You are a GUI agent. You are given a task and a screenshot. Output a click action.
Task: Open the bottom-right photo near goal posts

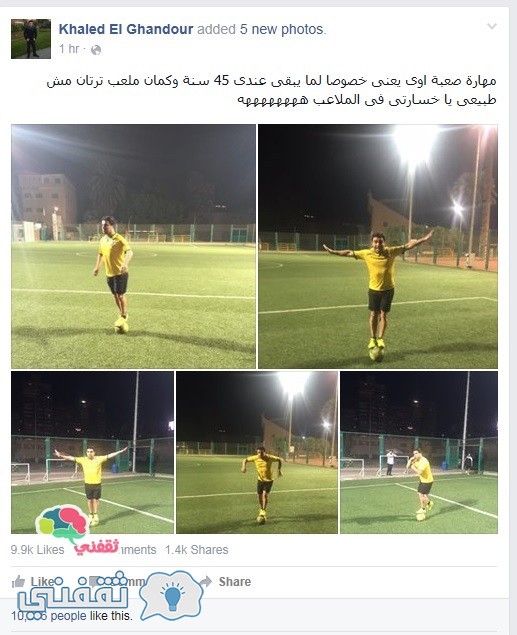pos(419,452)
